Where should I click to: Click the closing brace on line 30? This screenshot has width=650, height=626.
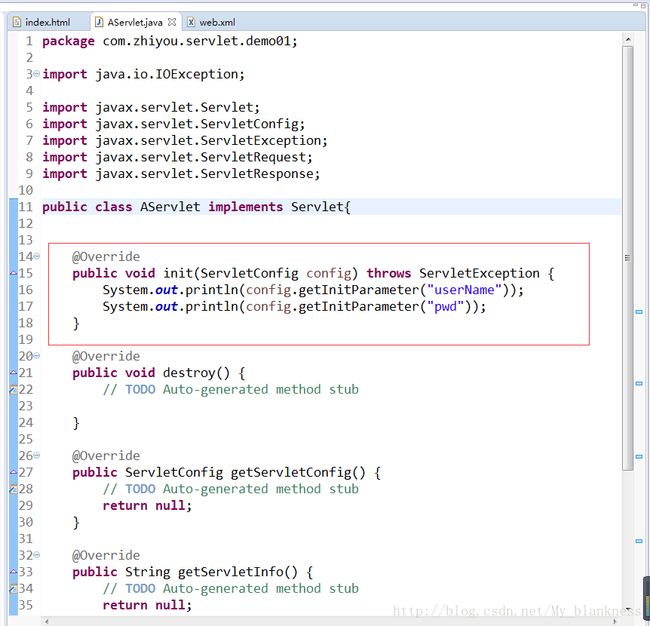click(76, 522)
